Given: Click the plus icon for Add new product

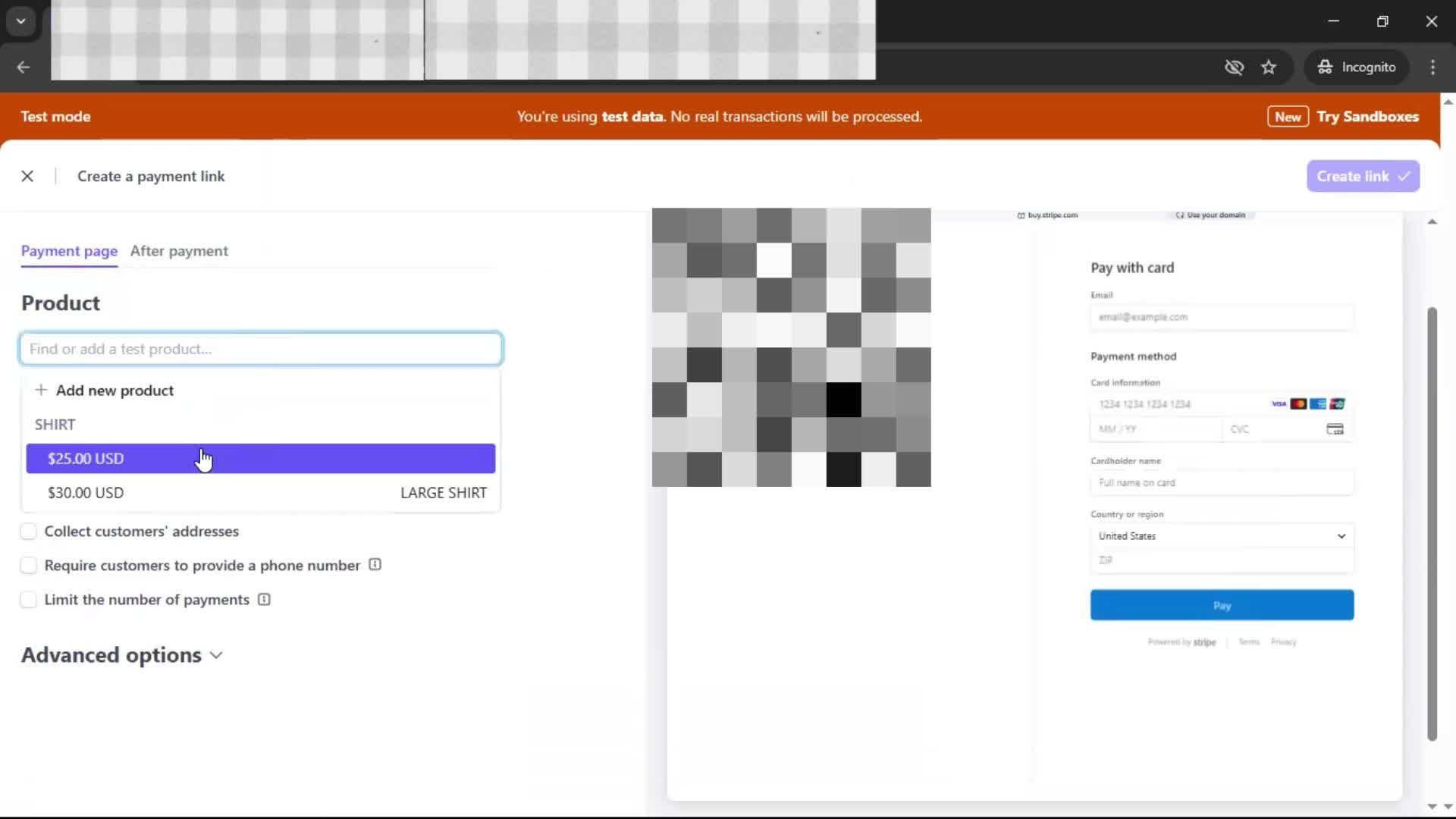Looking at the screenshot, I should tap(41, 390).
